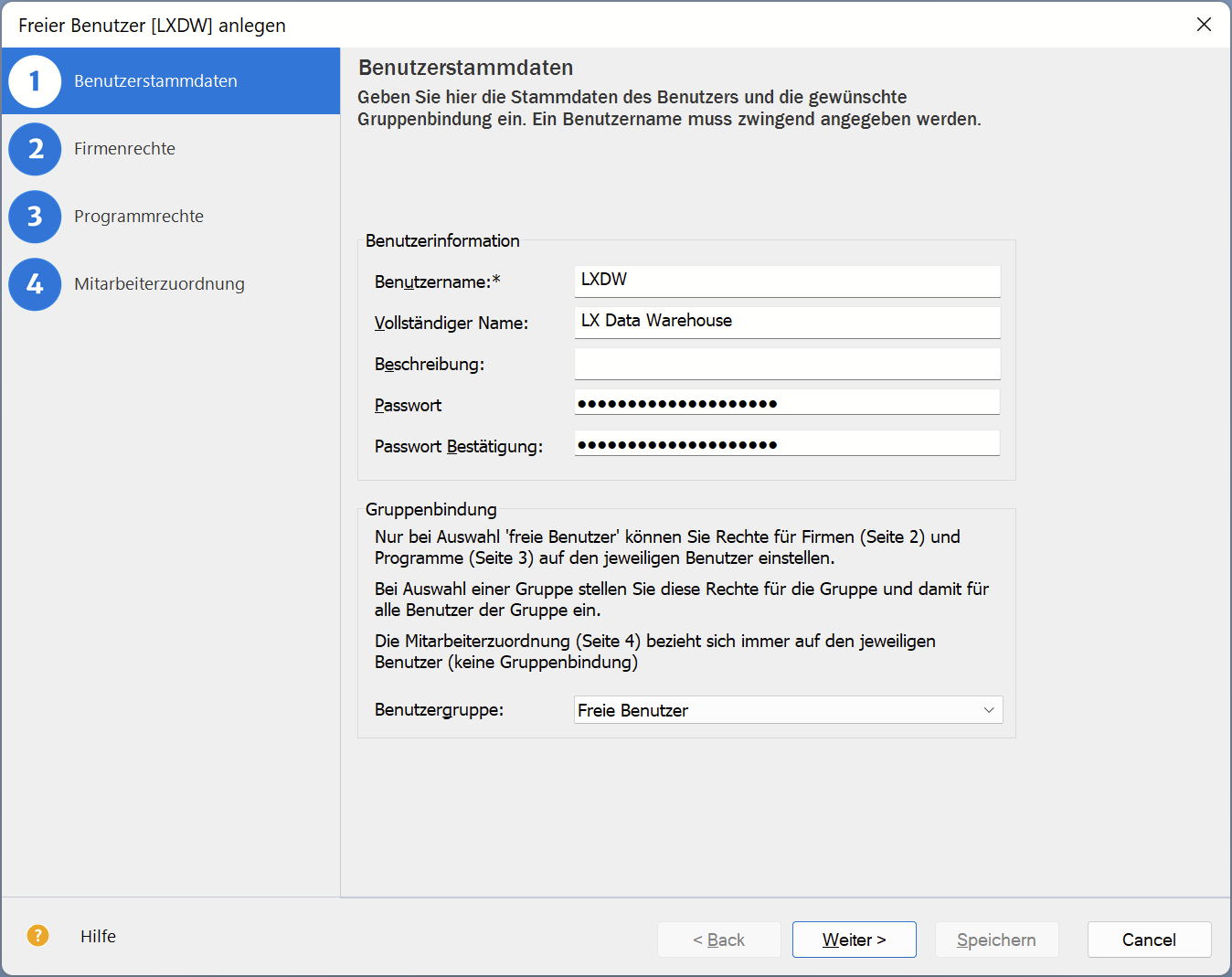The width and height of the screenshot is (1232, 977).
Task: Expand the Benutzergruppe dropdown
Action: click(788, 710)
